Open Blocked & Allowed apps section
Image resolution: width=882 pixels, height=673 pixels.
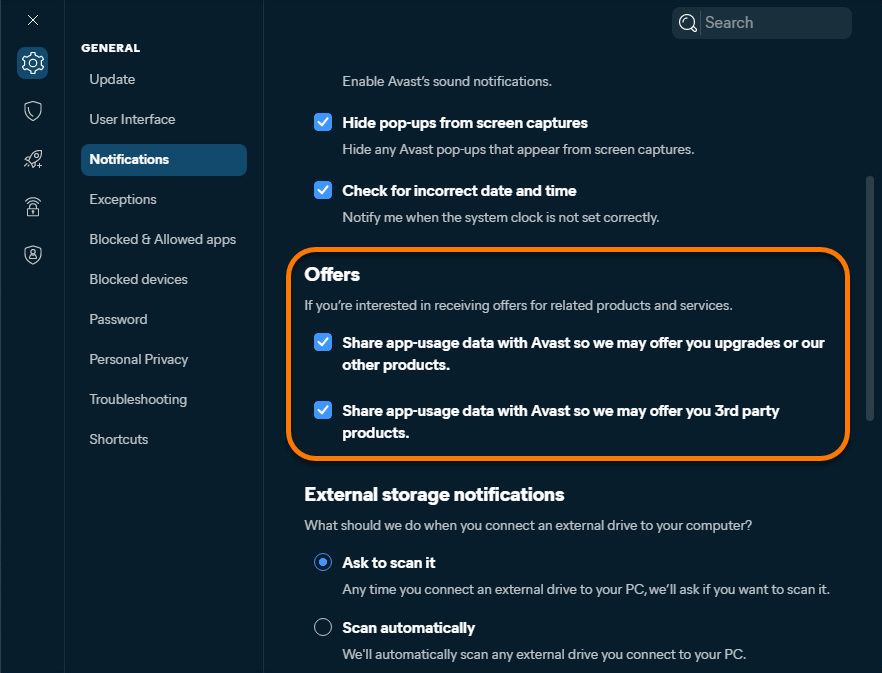pos(164,239)
